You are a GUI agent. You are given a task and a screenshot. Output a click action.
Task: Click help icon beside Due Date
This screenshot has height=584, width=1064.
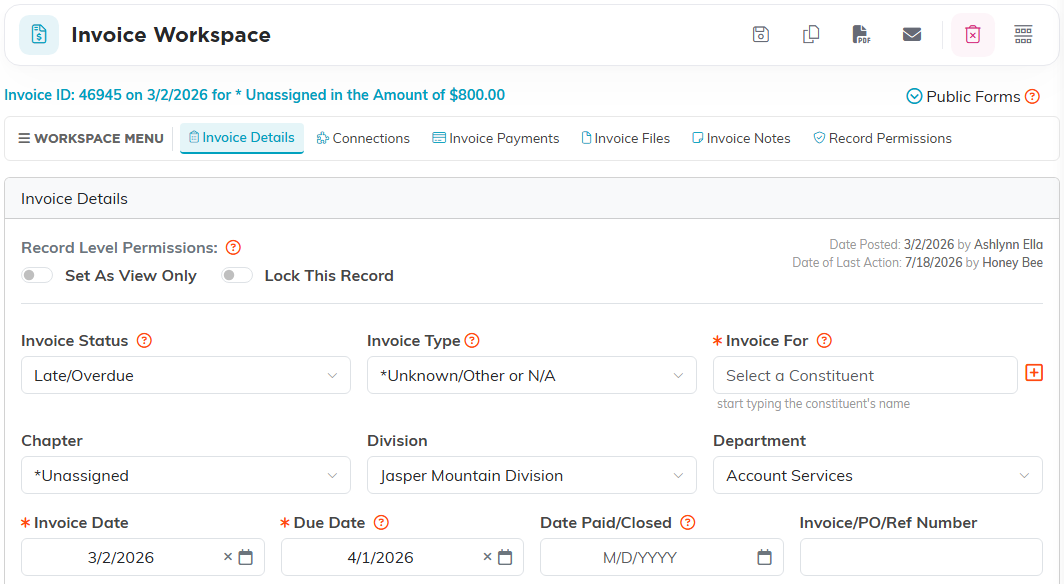point(381,522)
